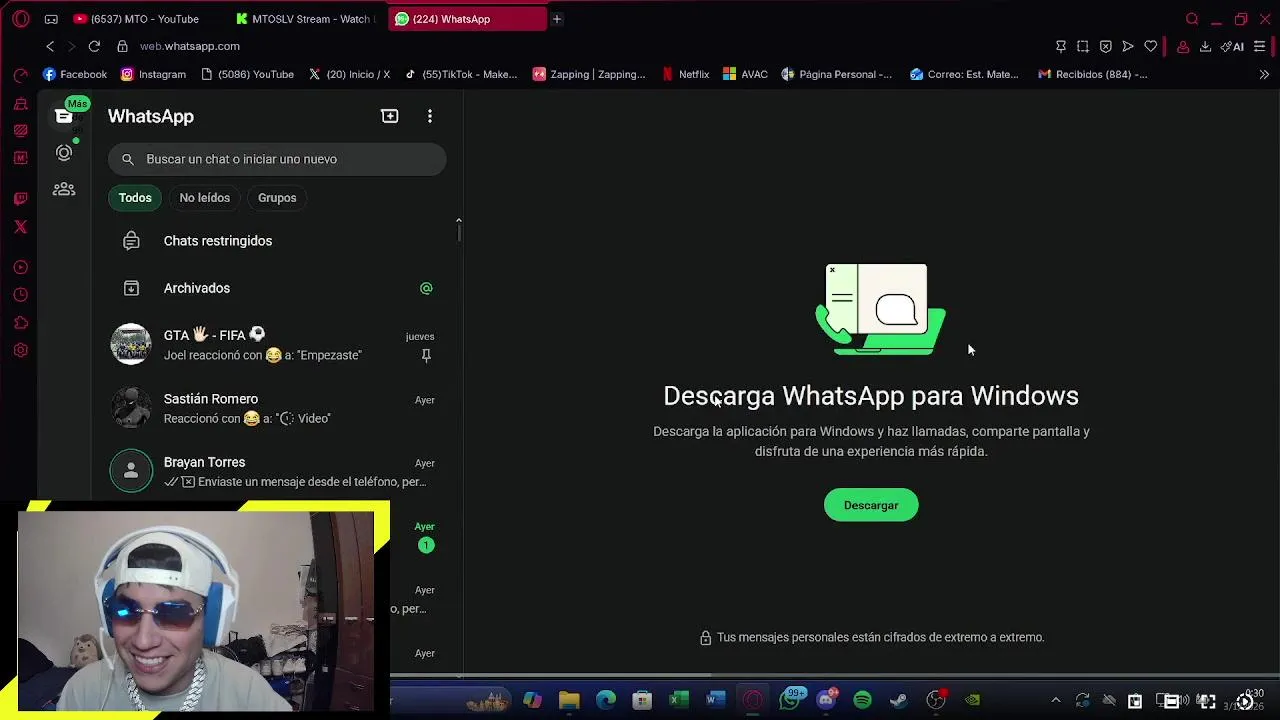Click the pin icon in Opera toolbar
This screenshot has width=1280, height=720.
pos(1061,46)
